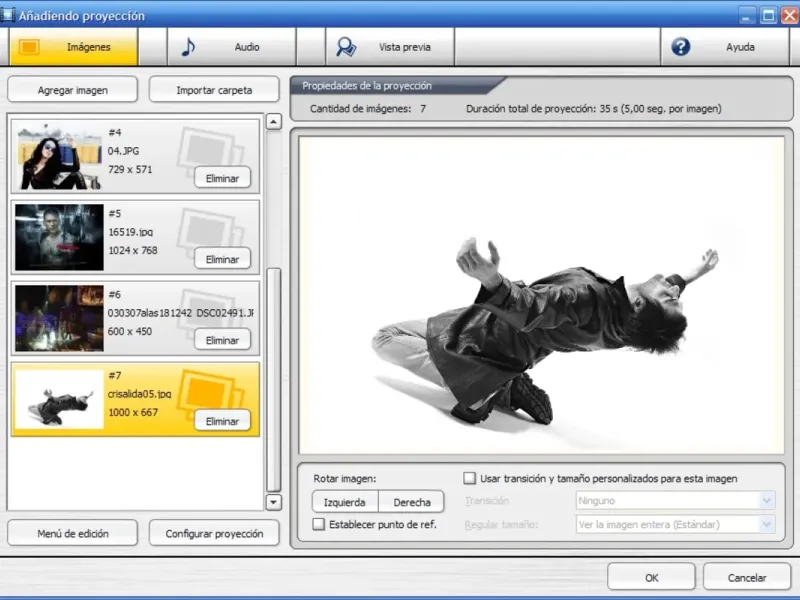Remove image #6 with Eliminar
Screen dimensions: 800x600
click(222, 340)
